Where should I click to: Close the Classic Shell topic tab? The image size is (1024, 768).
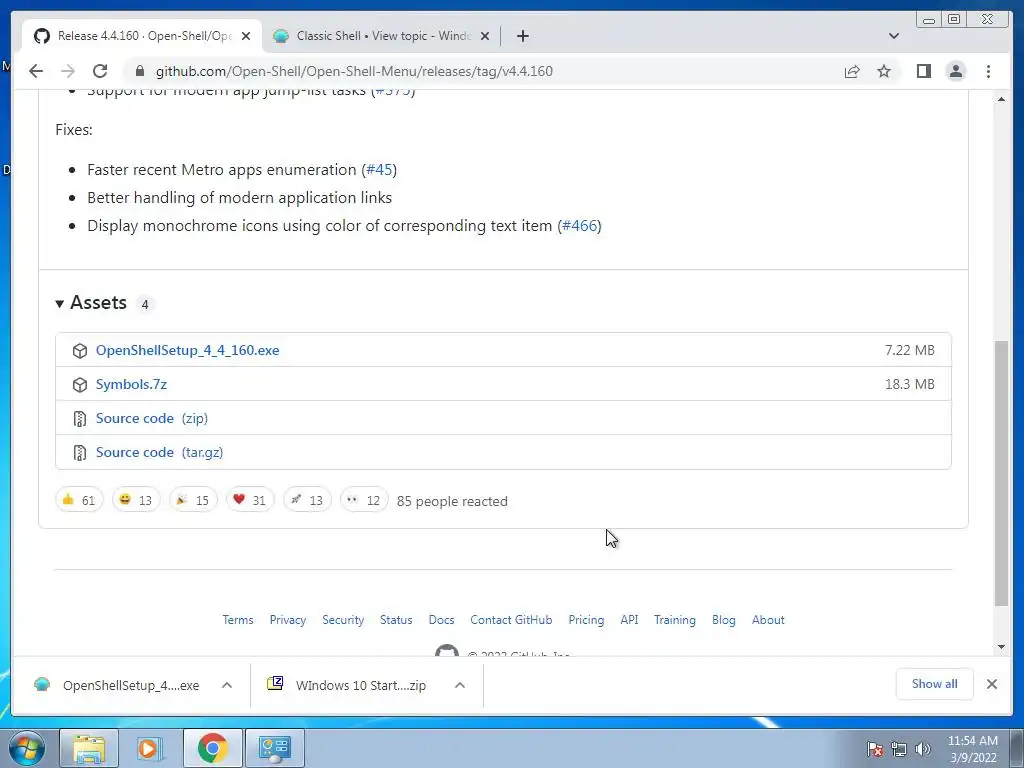[485, 36]
